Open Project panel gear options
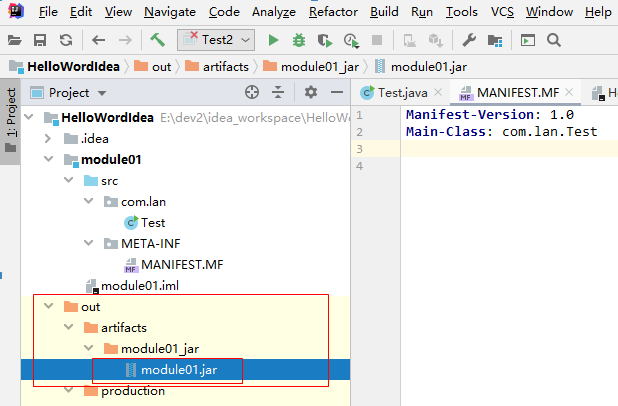The image size is (618, 406). [311, 93]
